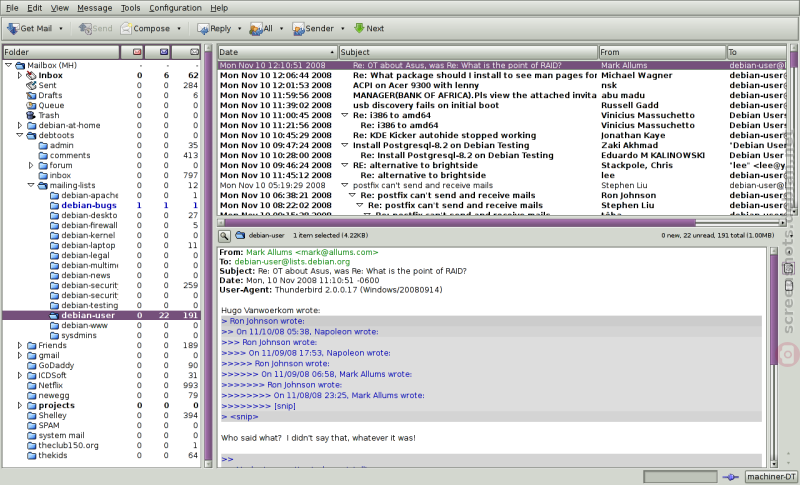Select the Queue folder icon
Screen dimensions: 800x485
(32, 105)
